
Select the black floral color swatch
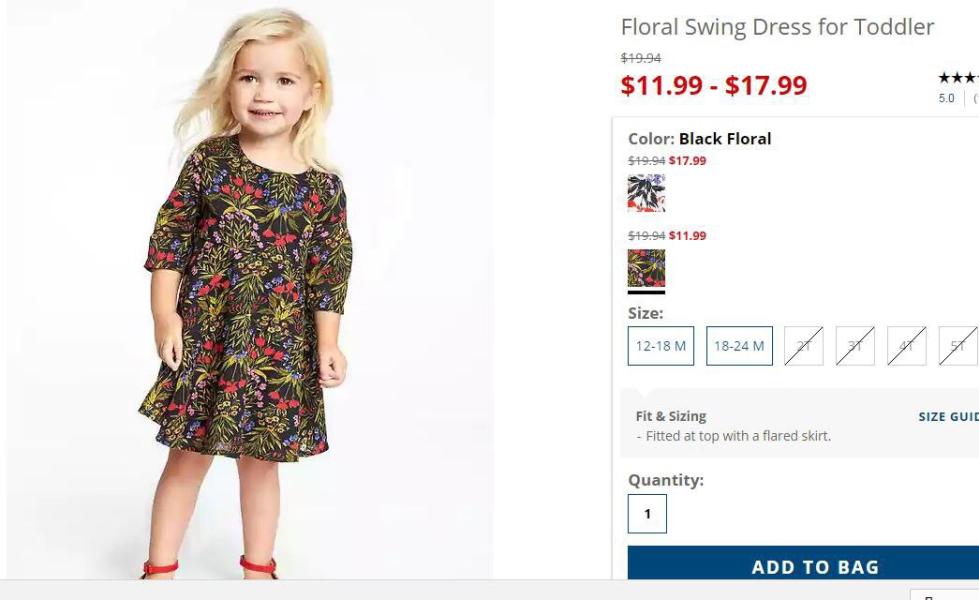tap(646, 268)
